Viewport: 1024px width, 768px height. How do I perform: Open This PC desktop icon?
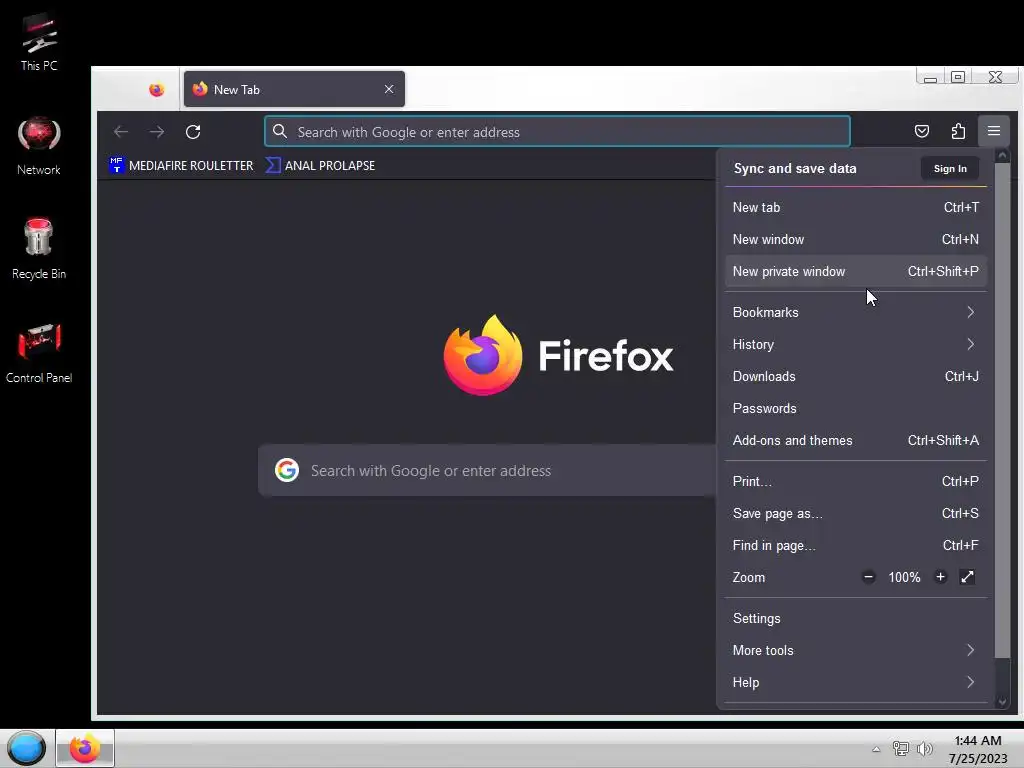coord(39,42)
